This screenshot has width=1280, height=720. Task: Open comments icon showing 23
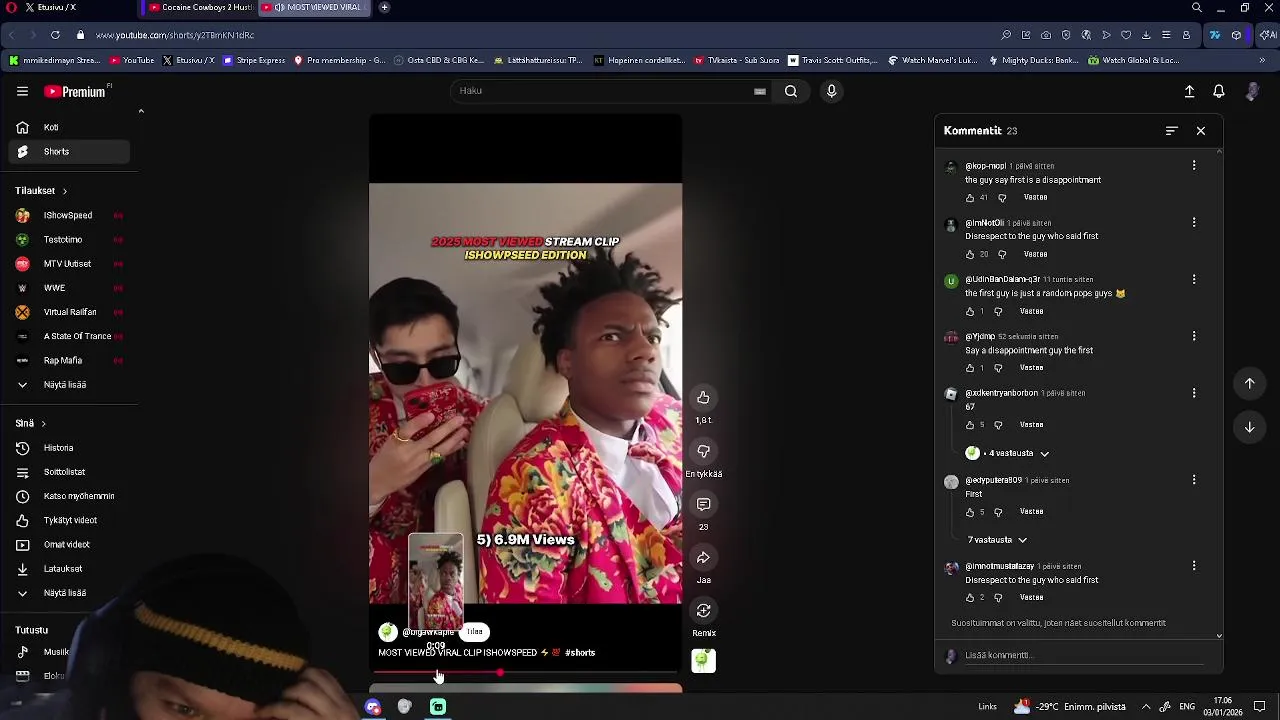(703, 504)
